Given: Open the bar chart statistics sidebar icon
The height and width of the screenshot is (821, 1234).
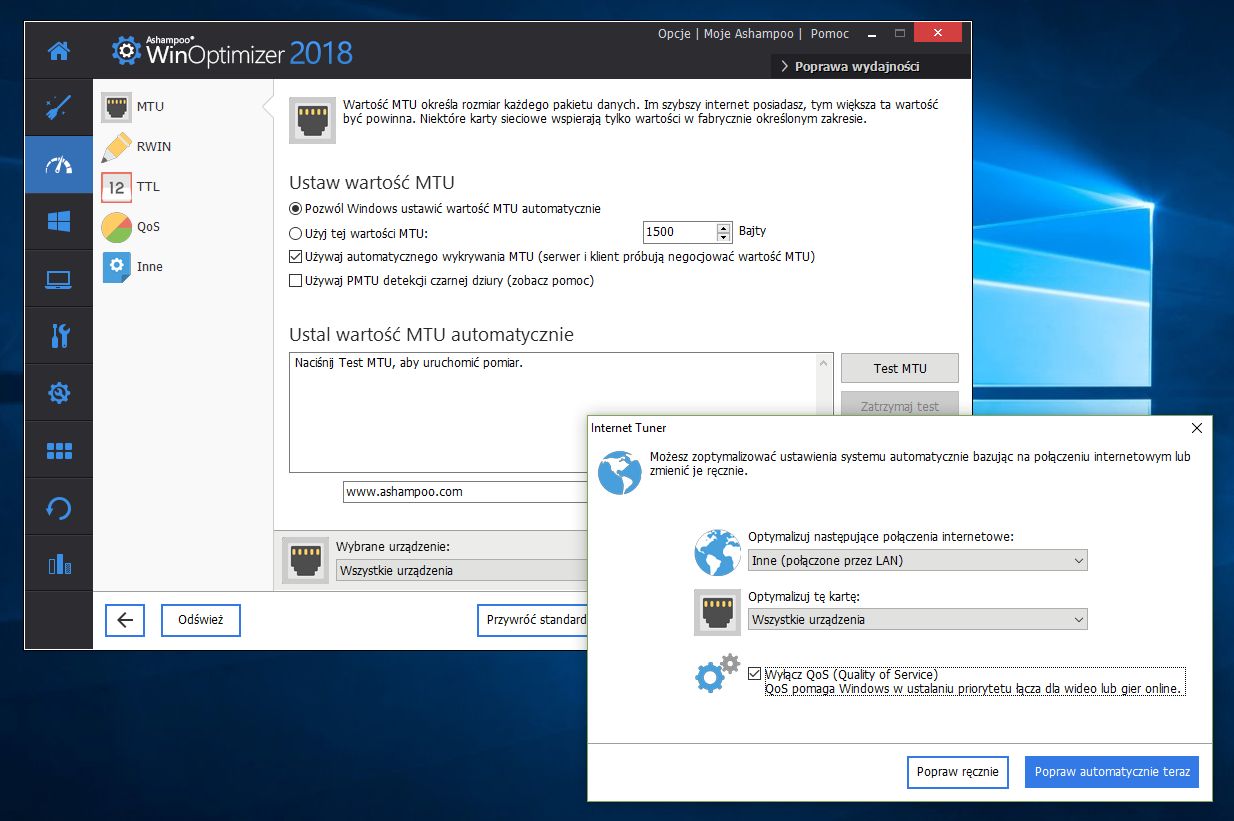Looking at the screenshot, I should pyautogui.click(x=59, y=565).
